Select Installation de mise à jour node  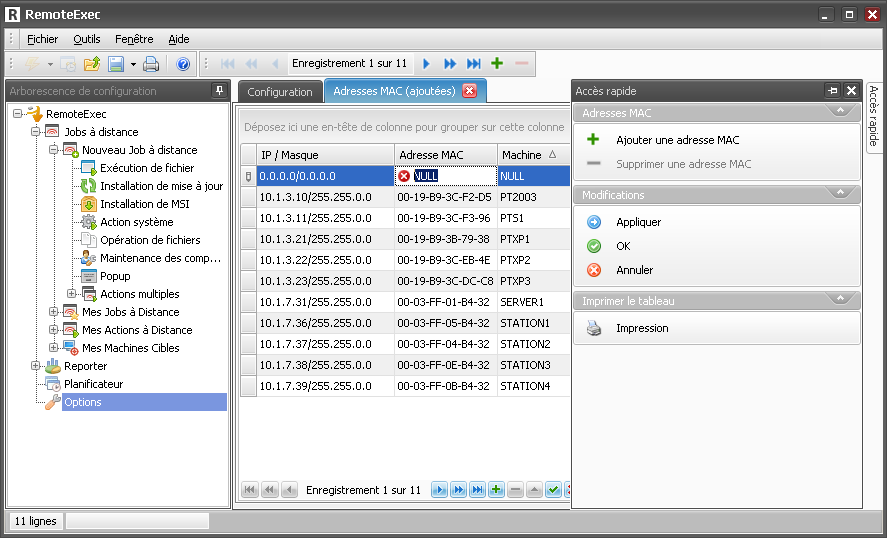[x=161, y=186]
